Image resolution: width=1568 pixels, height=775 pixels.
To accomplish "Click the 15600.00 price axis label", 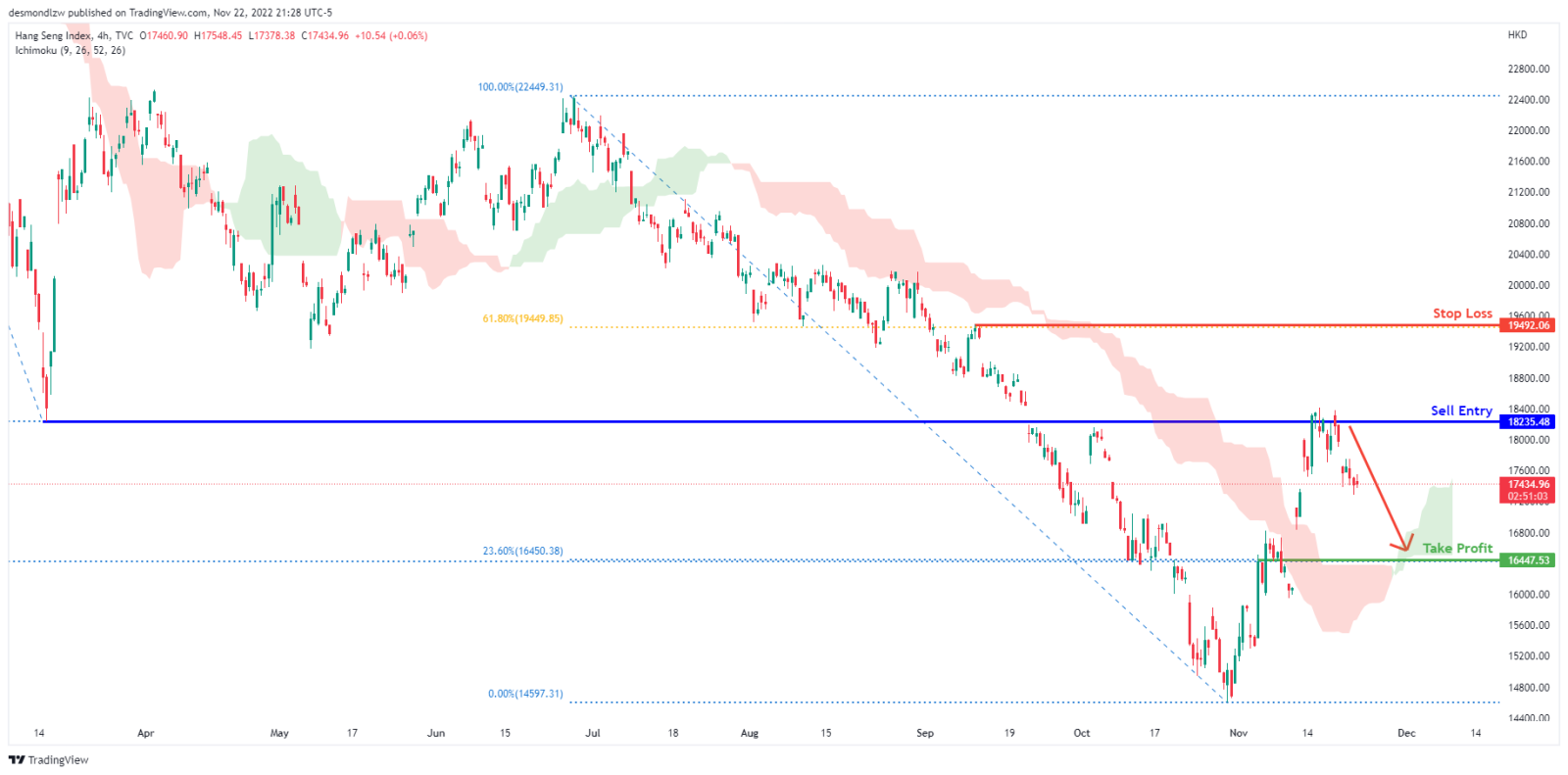I will [1529, 625].
